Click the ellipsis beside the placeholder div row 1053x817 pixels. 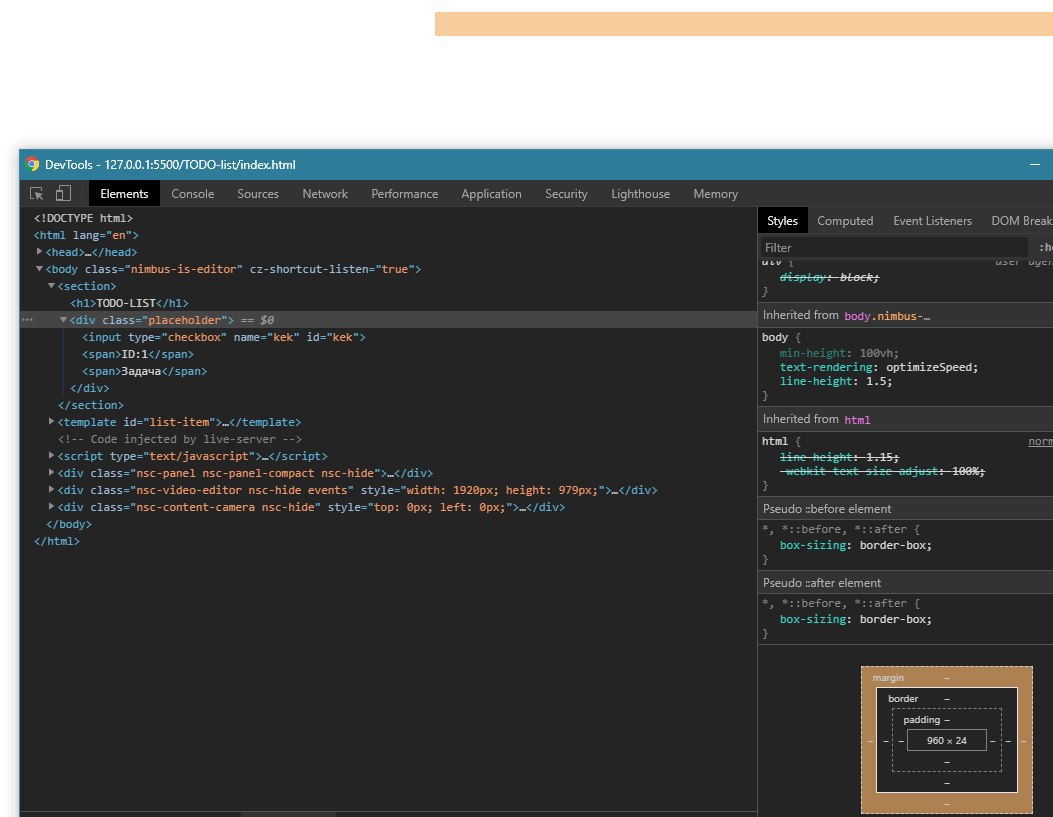pyautogui.click(x=28, y=320)
